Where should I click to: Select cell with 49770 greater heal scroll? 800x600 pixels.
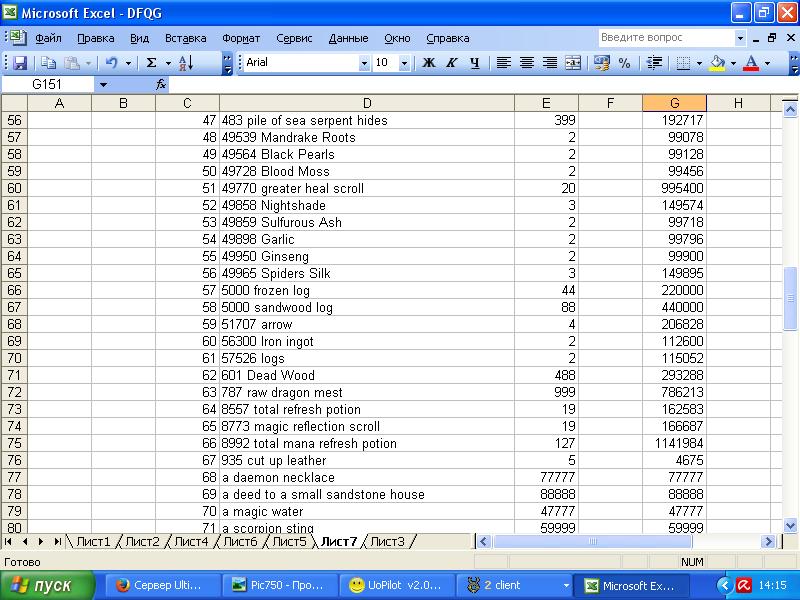pos(367,188)
